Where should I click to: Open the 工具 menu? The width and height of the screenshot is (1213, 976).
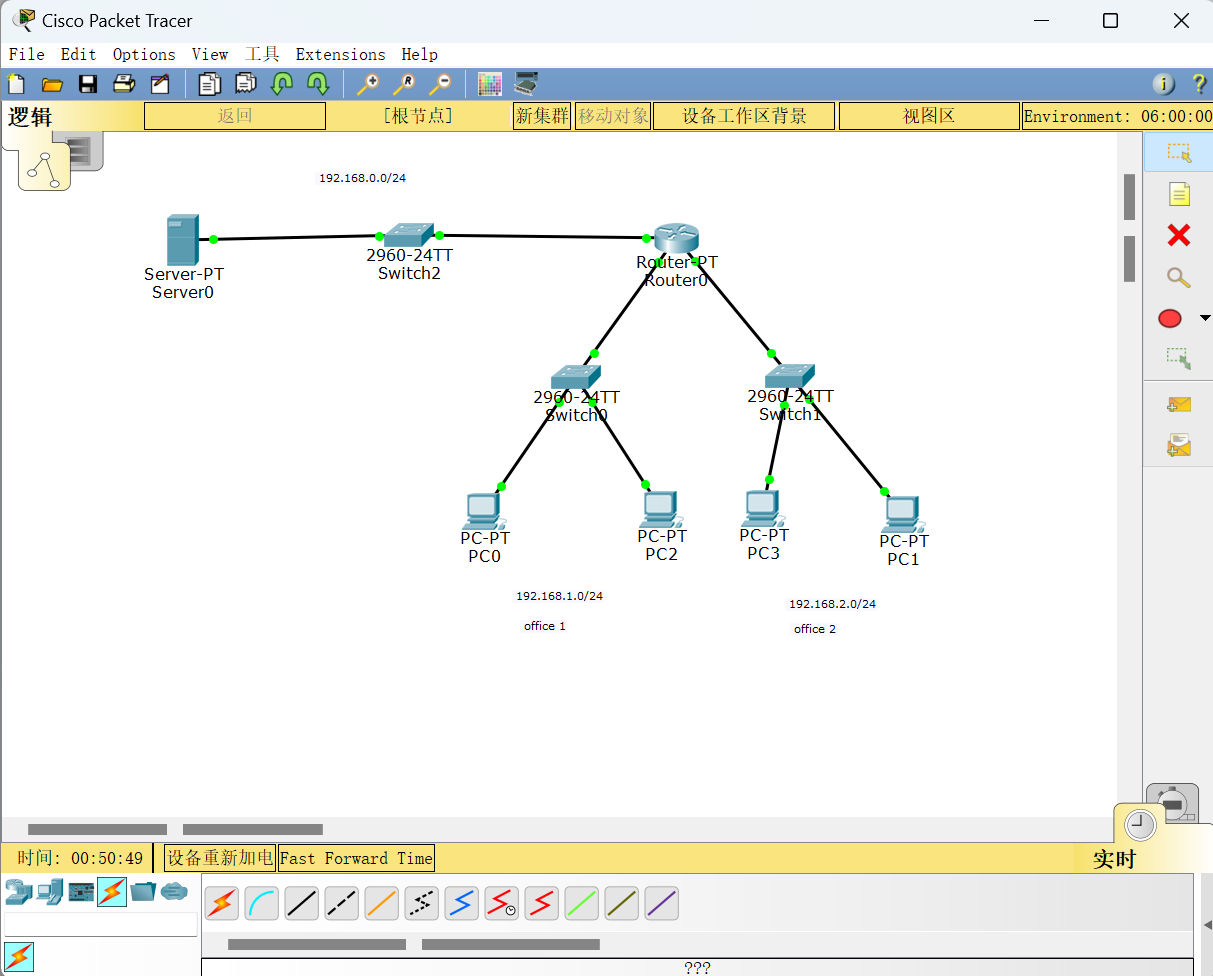262,54
